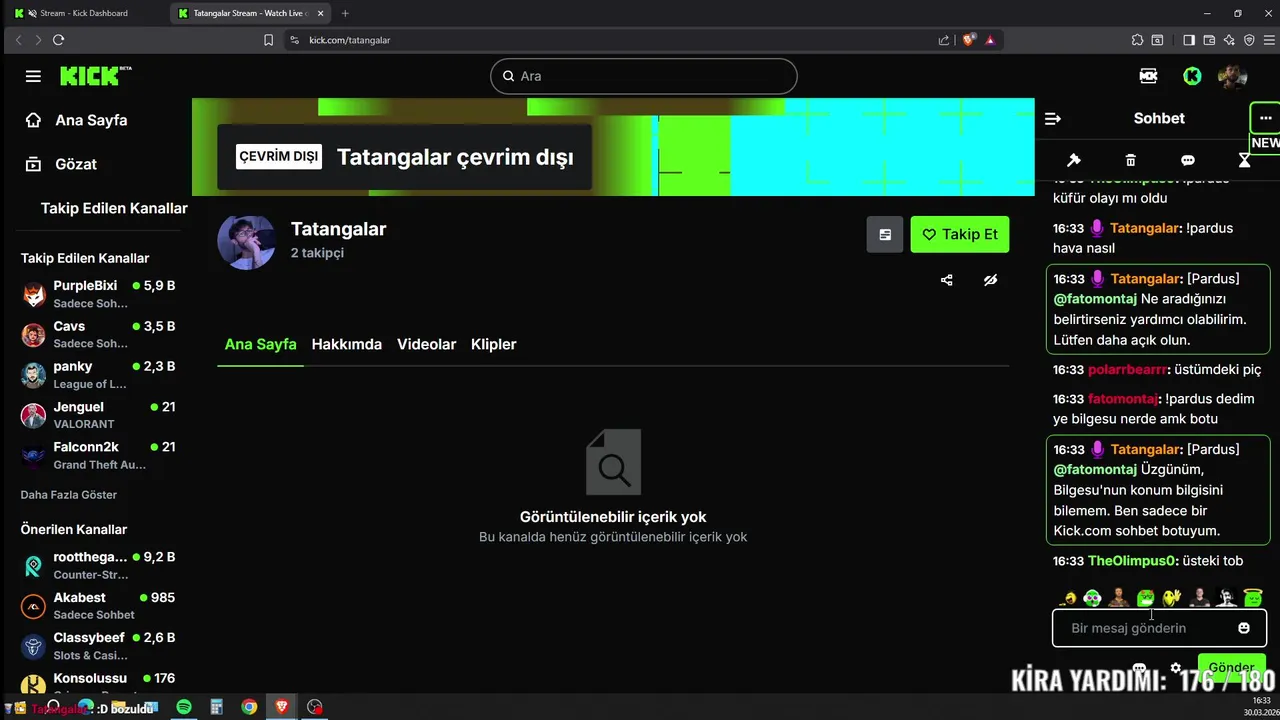
Task: Click the Ara search field
Action: tap(644, 76)
